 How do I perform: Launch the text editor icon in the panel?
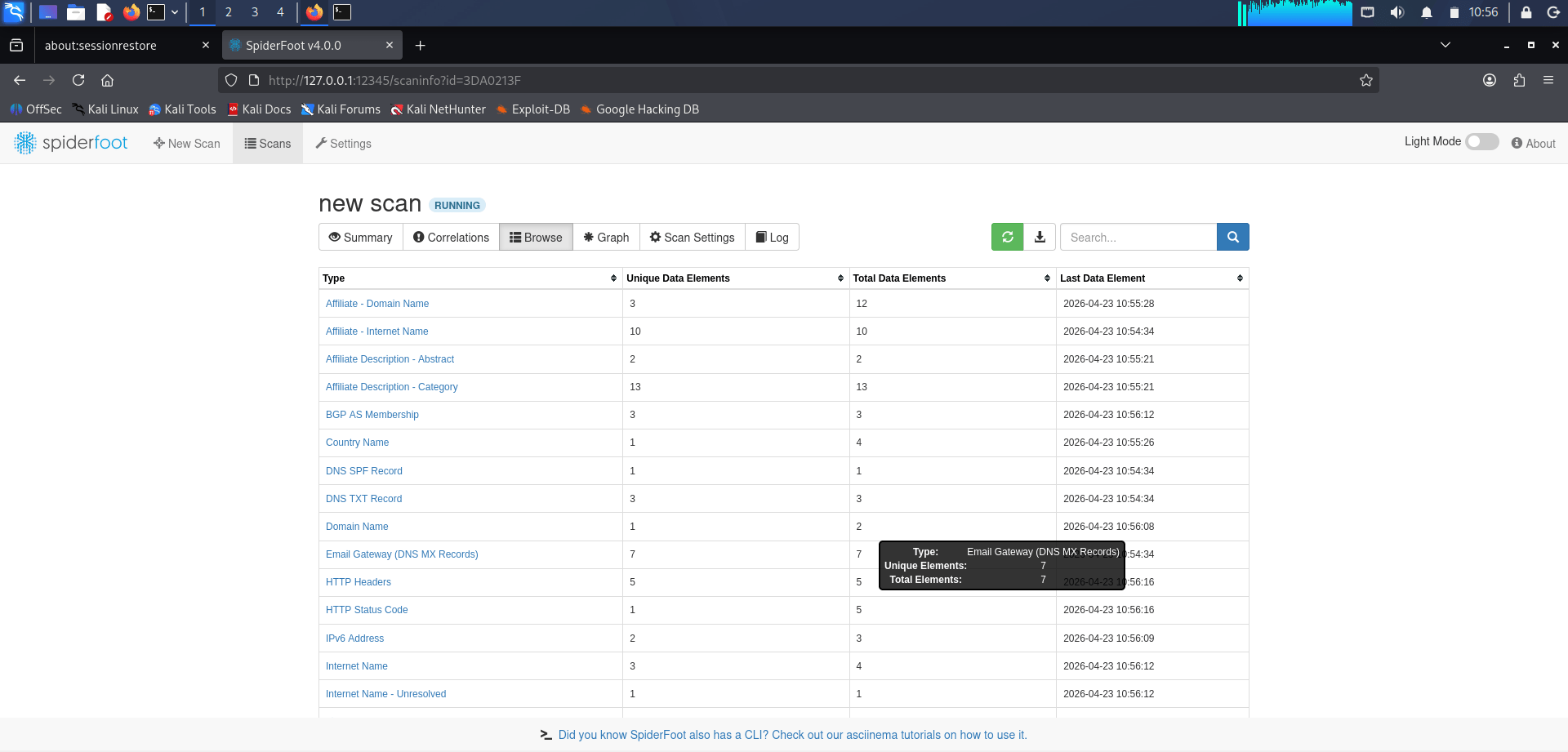104,12
